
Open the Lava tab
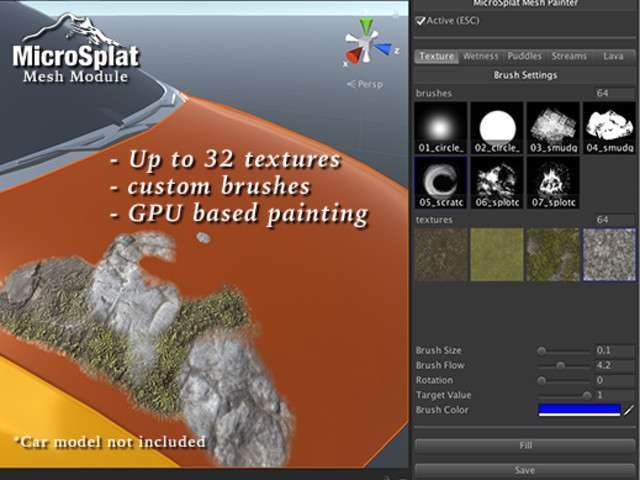click(x=613, y=56)
